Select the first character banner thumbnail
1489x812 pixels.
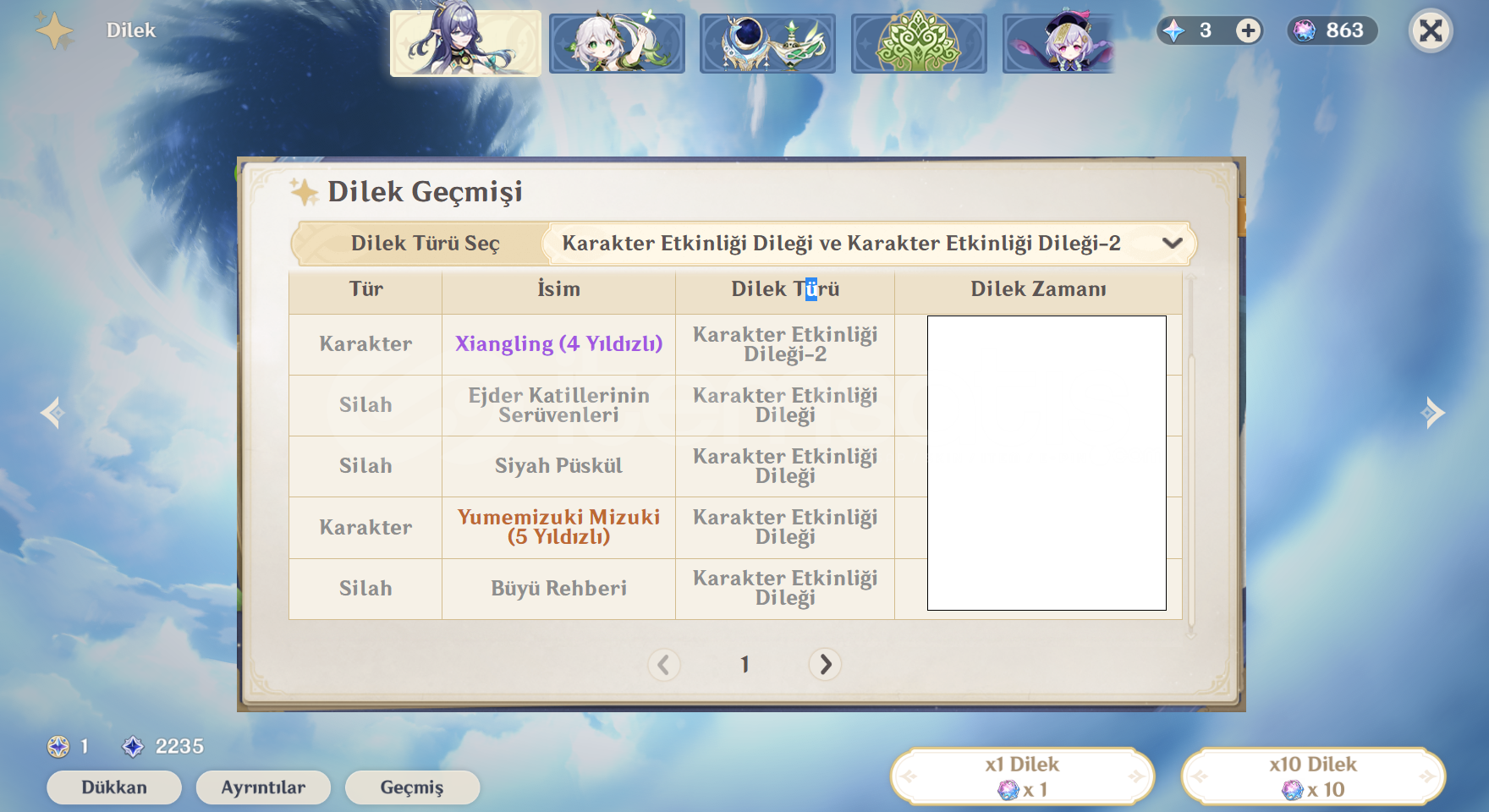(x=465, y=43)
